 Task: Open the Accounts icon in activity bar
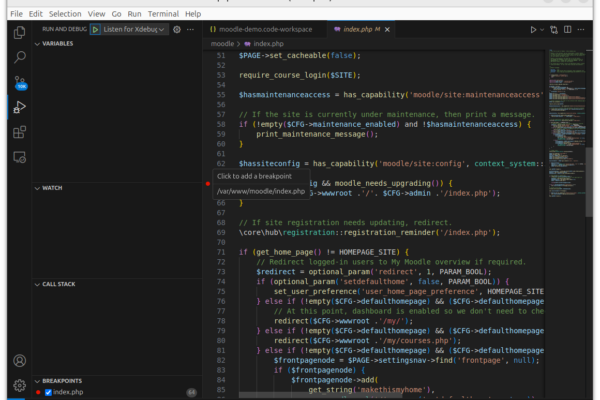pos(20,361)
